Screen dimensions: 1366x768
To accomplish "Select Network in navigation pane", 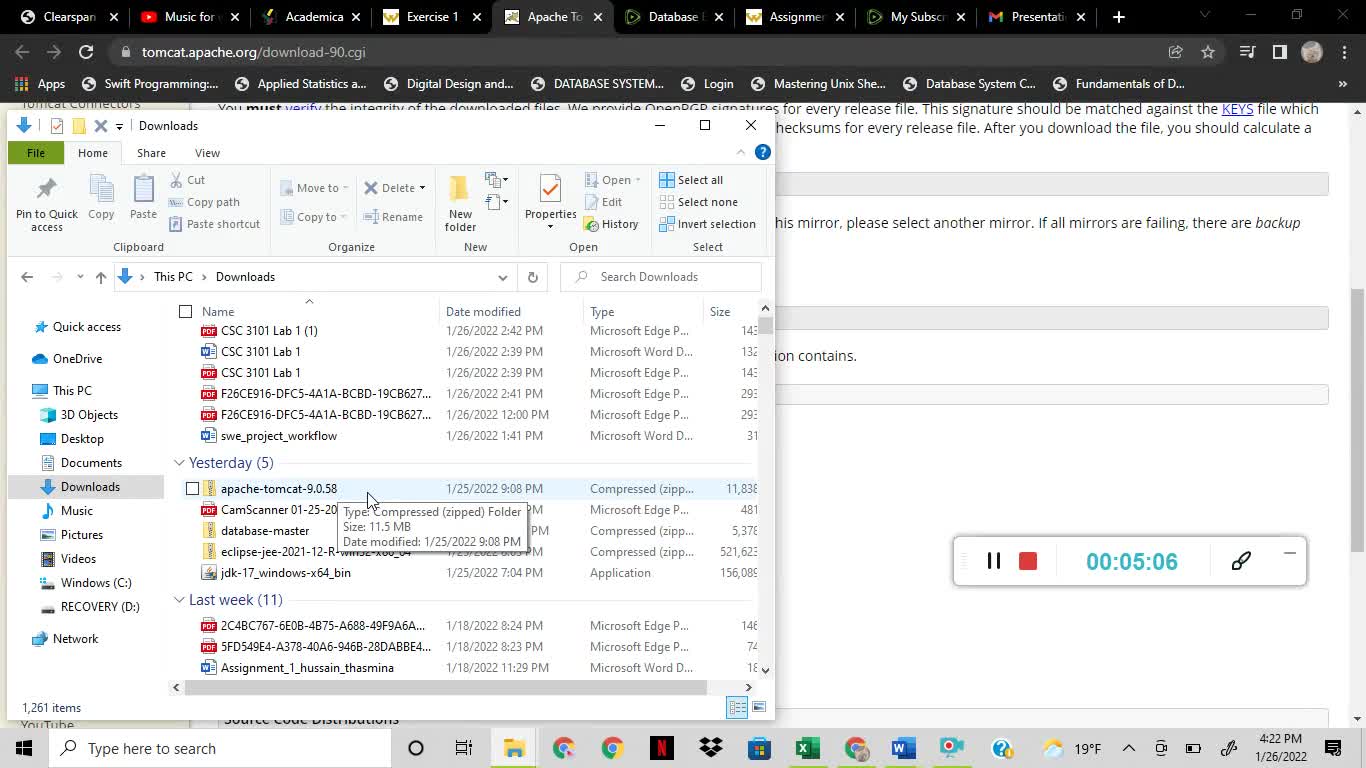I will click(x=75, y=639).
